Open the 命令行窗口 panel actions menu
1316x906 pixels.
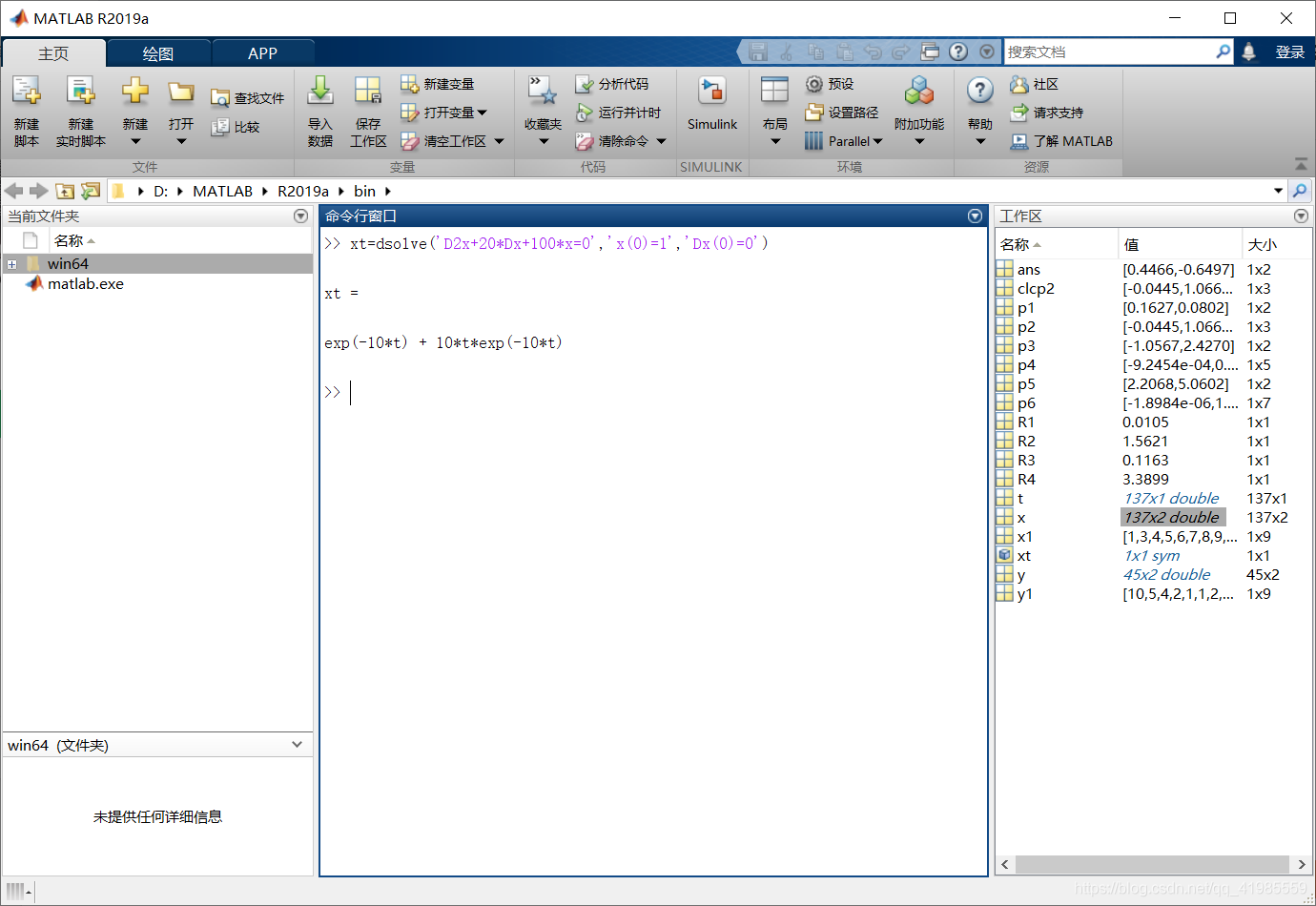click(x=975, y=216)
